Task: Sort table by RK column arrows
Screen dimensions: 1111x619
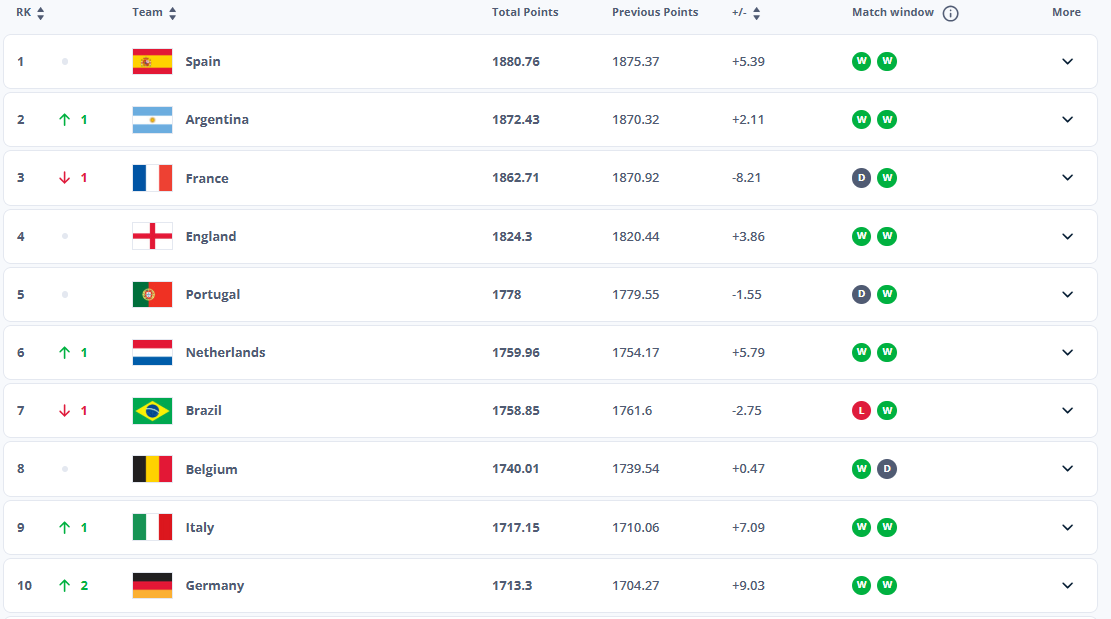Action: (41, 13)
